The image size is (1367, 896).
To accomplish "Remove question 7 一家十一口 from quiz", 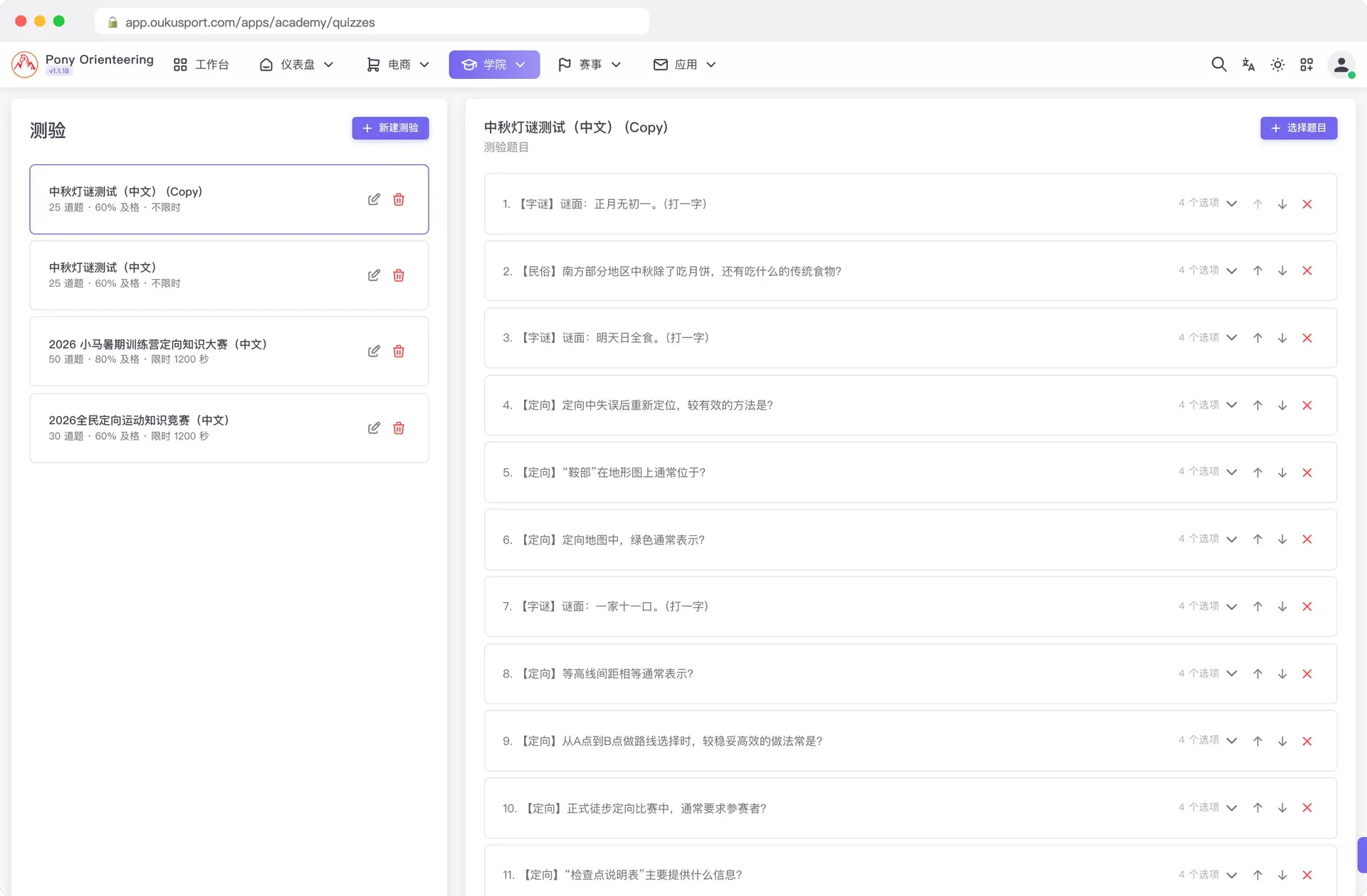I will click(1307, 606).
